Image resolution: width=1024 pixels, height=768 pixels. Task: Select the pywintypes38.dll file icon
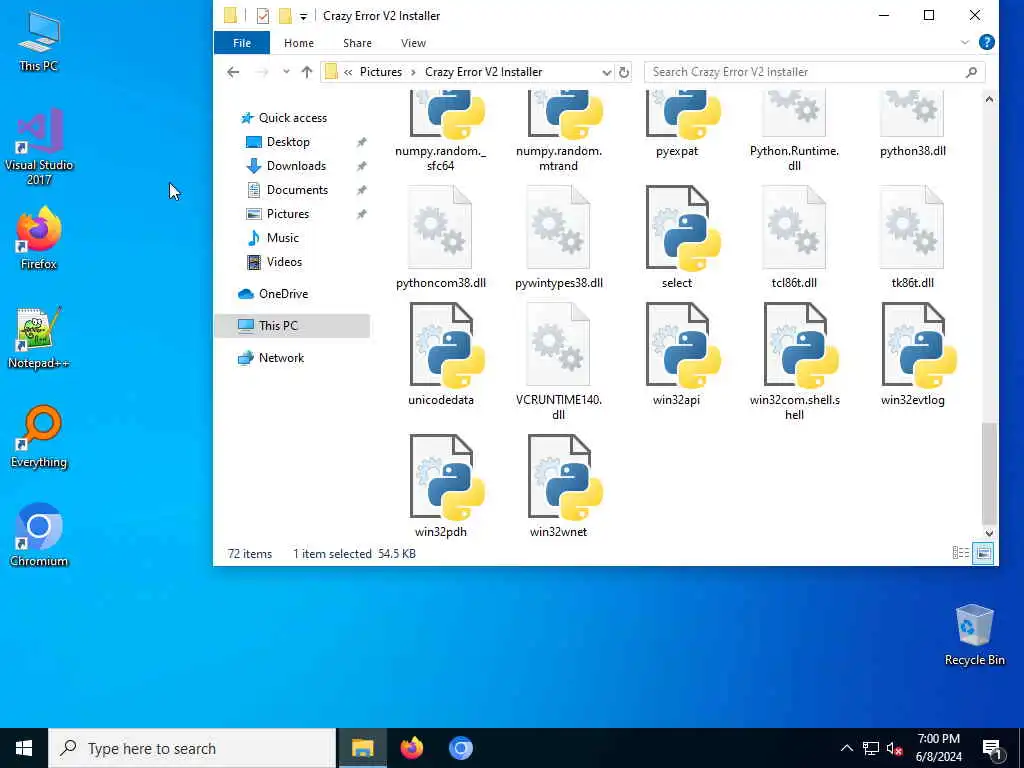(558, 227)
